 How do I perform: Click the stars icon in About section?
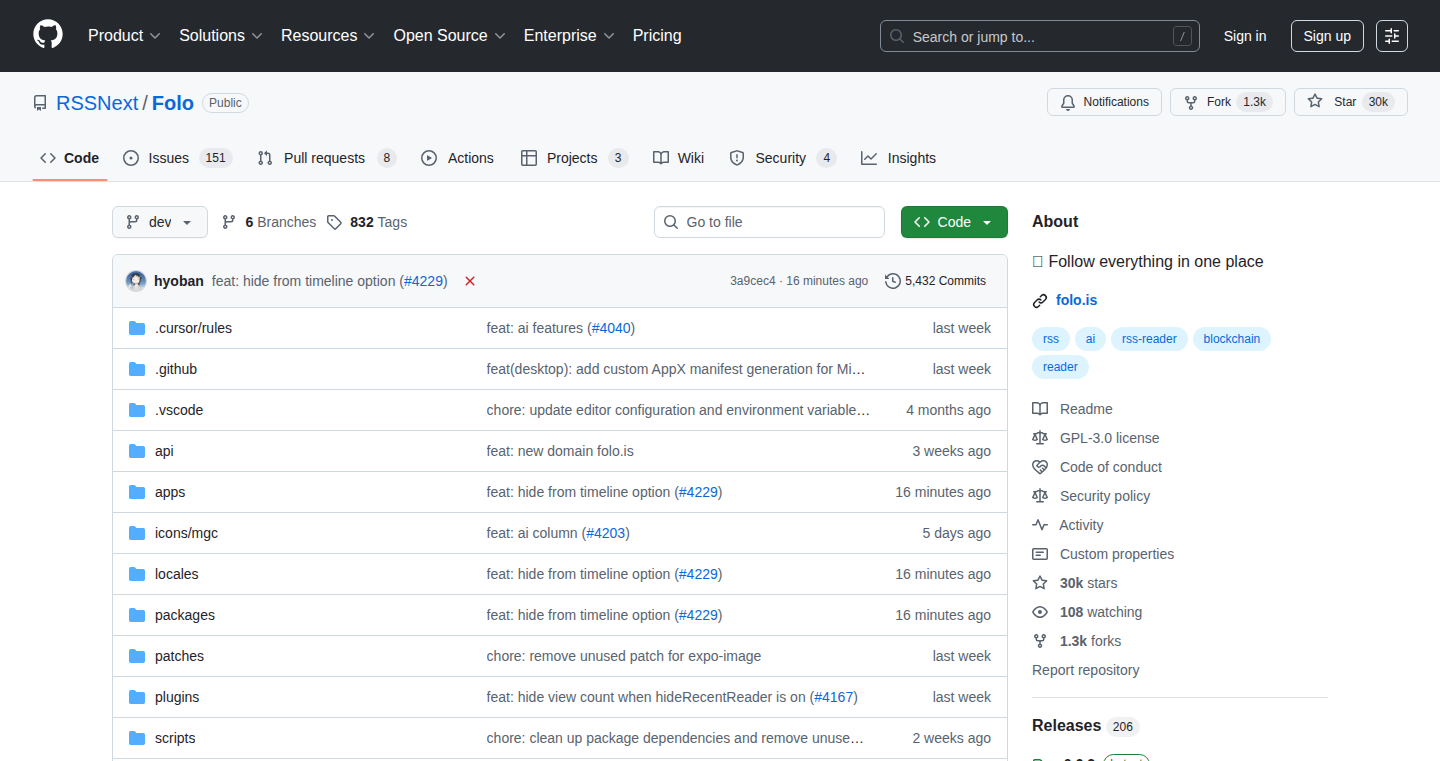[x=1040, y=583]
